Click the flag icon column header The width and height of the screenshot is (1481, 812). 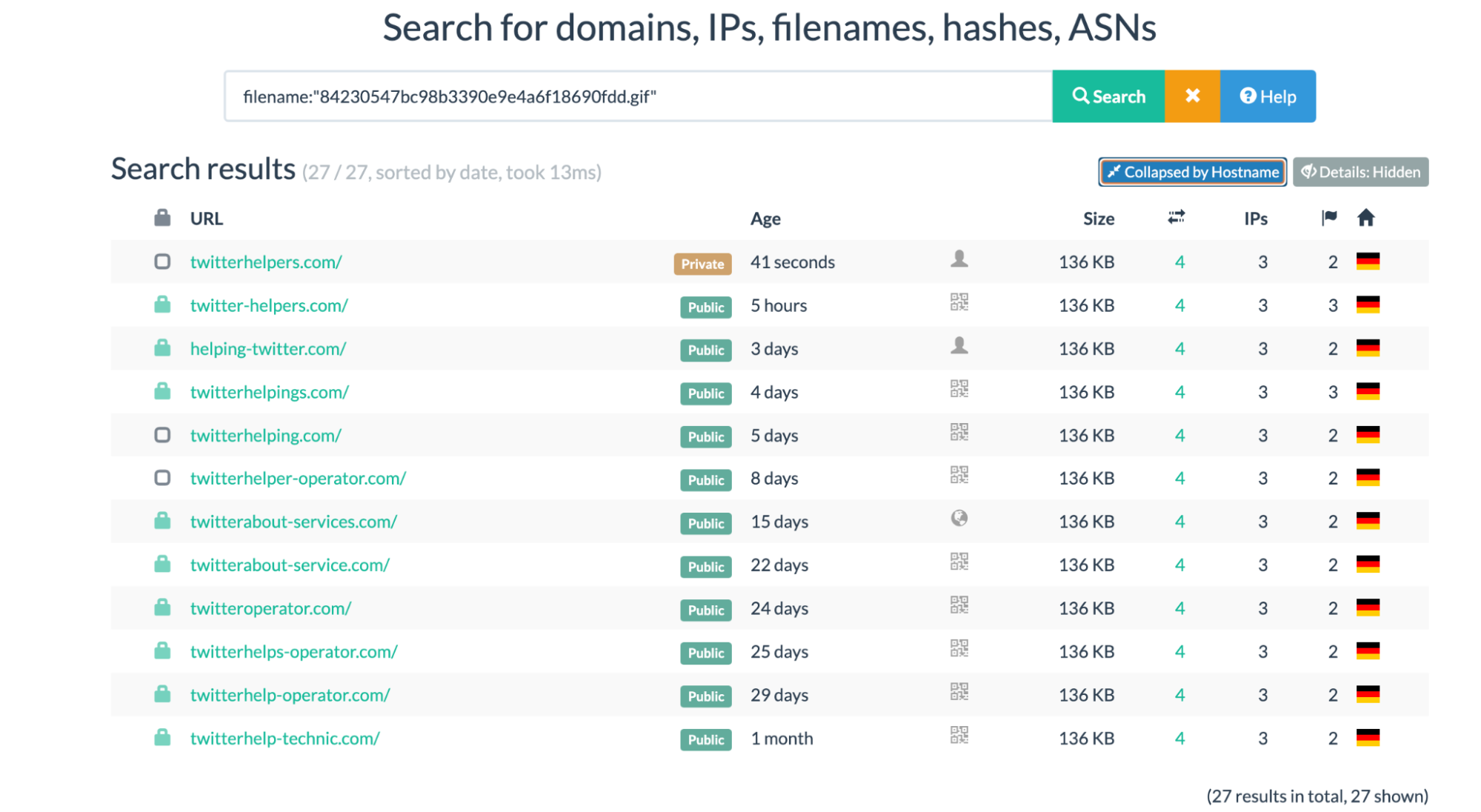tap(1328, 217)
